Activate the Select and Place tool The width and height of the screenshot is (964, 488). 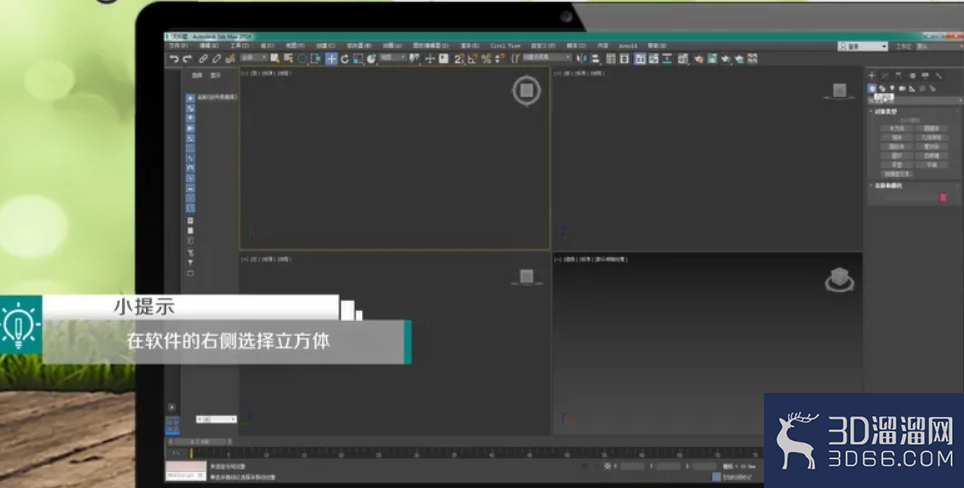click(x=371, y=58)
